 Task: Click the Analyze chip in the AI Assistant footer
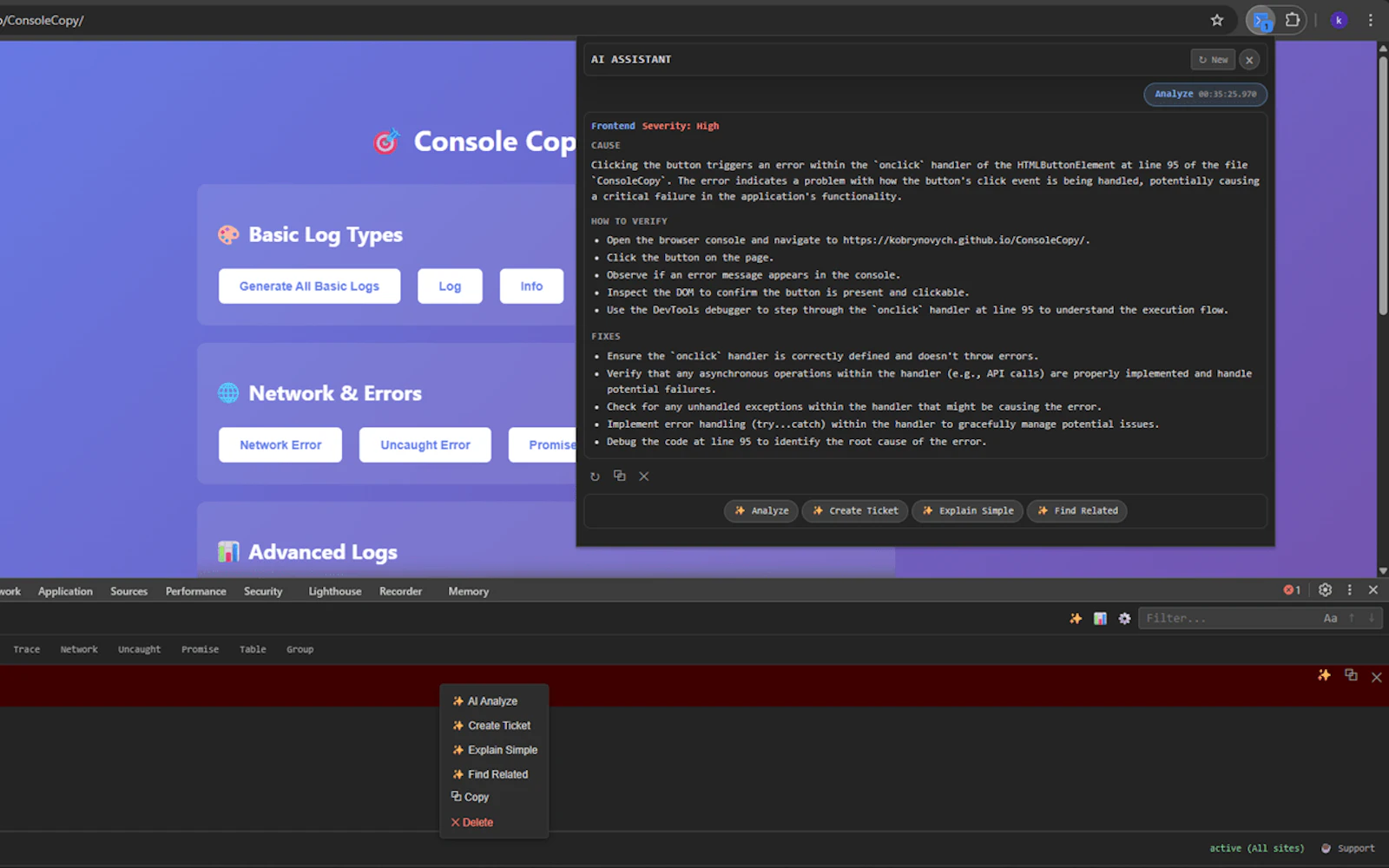pos(761,510)
